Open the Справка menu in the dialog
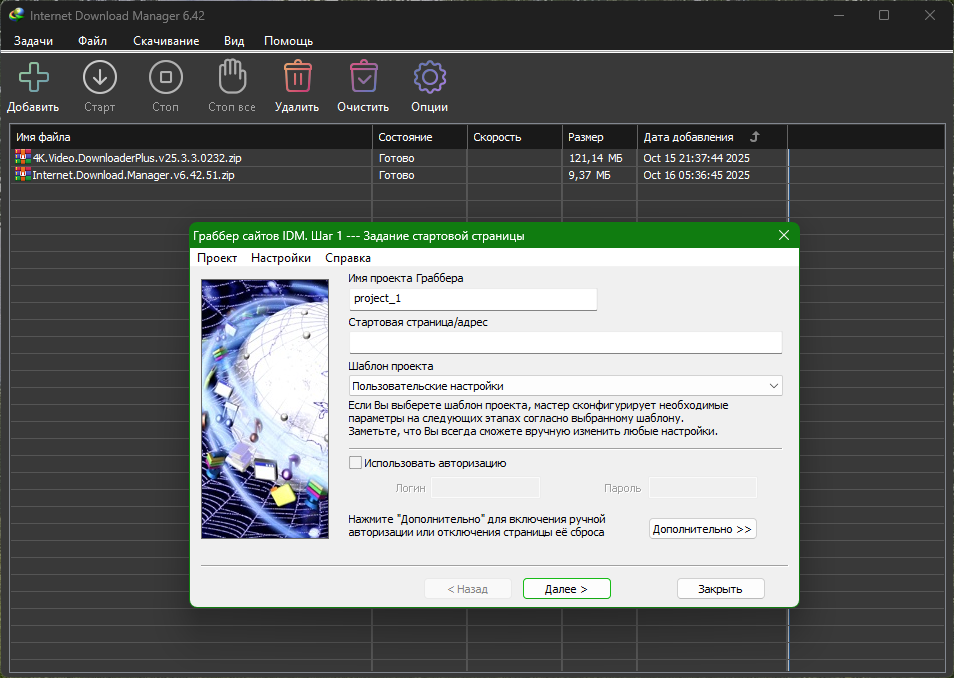Screen dimensions: 954x678 point(348,258)
